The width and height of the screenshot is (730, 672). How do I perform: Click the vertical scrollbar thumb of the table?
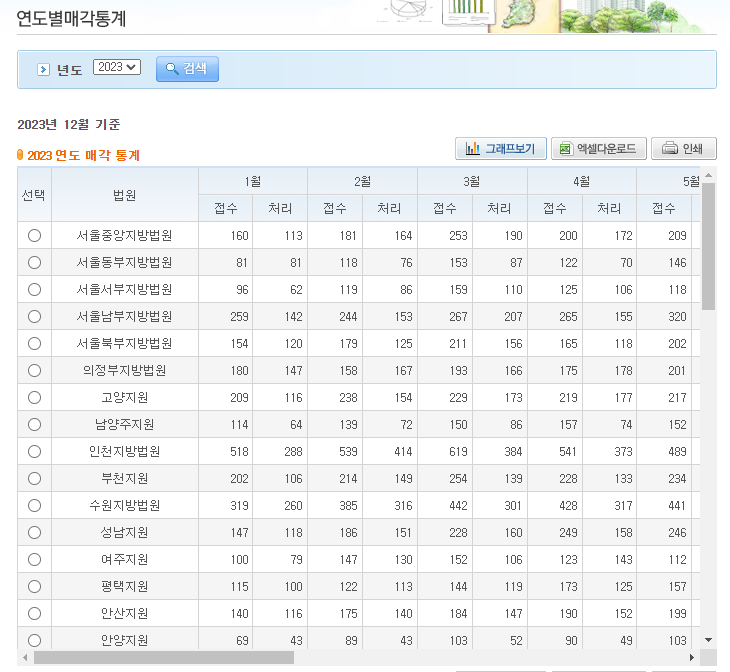pyautogui.click(x=709, y=246)
